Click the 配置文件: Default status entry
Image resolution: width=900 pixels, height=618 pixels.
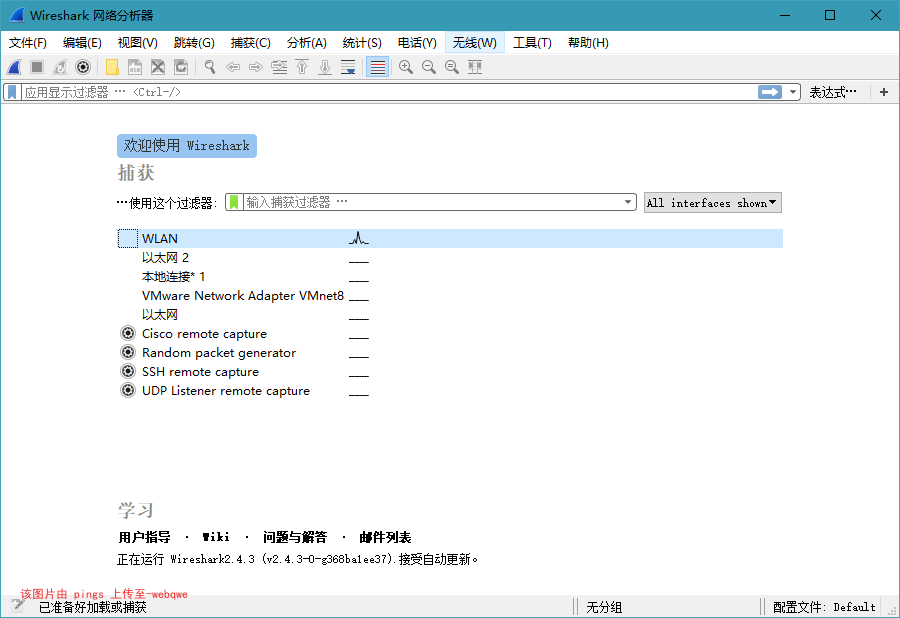824,607
